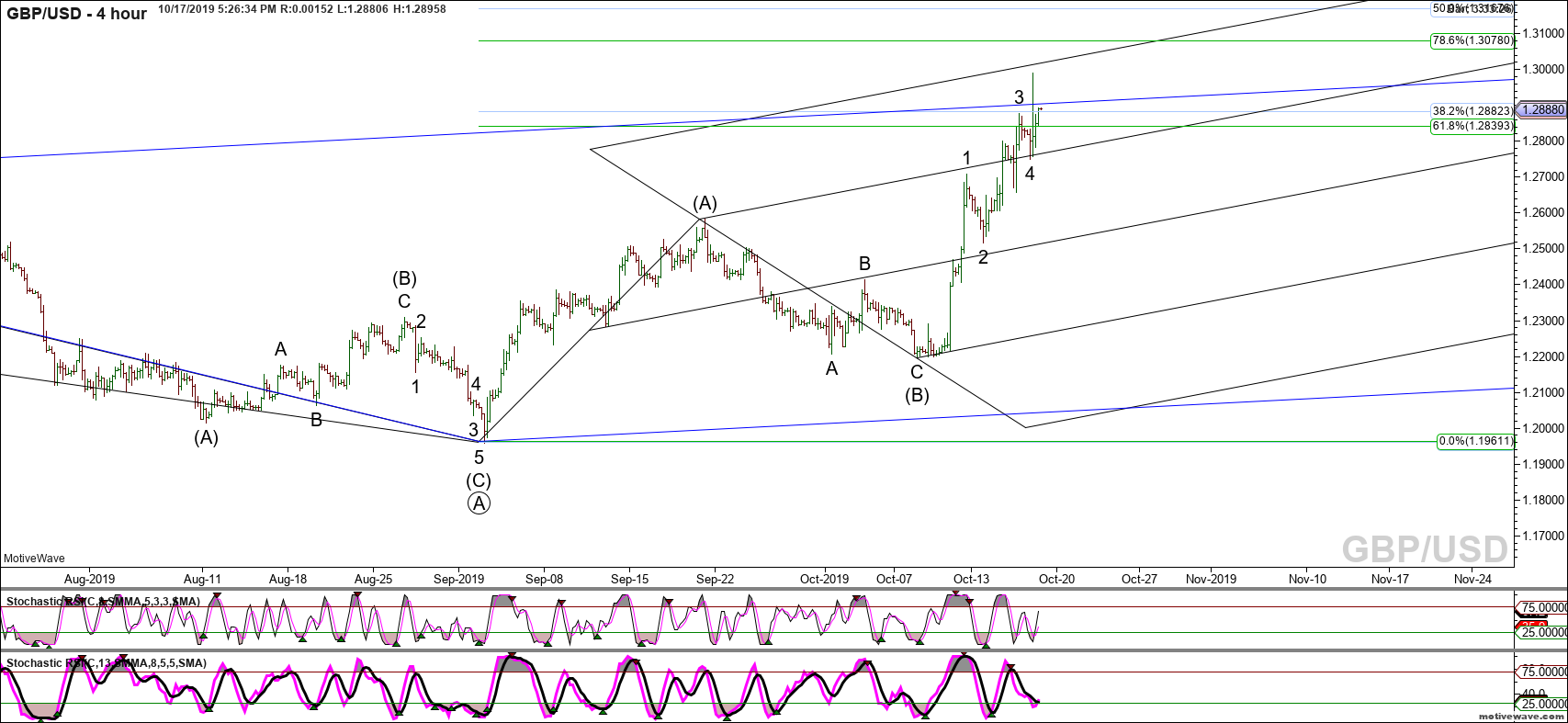Click the Sep-22 date on time axis
Viewport: 1568px width, 723px height.
(715, 579)
